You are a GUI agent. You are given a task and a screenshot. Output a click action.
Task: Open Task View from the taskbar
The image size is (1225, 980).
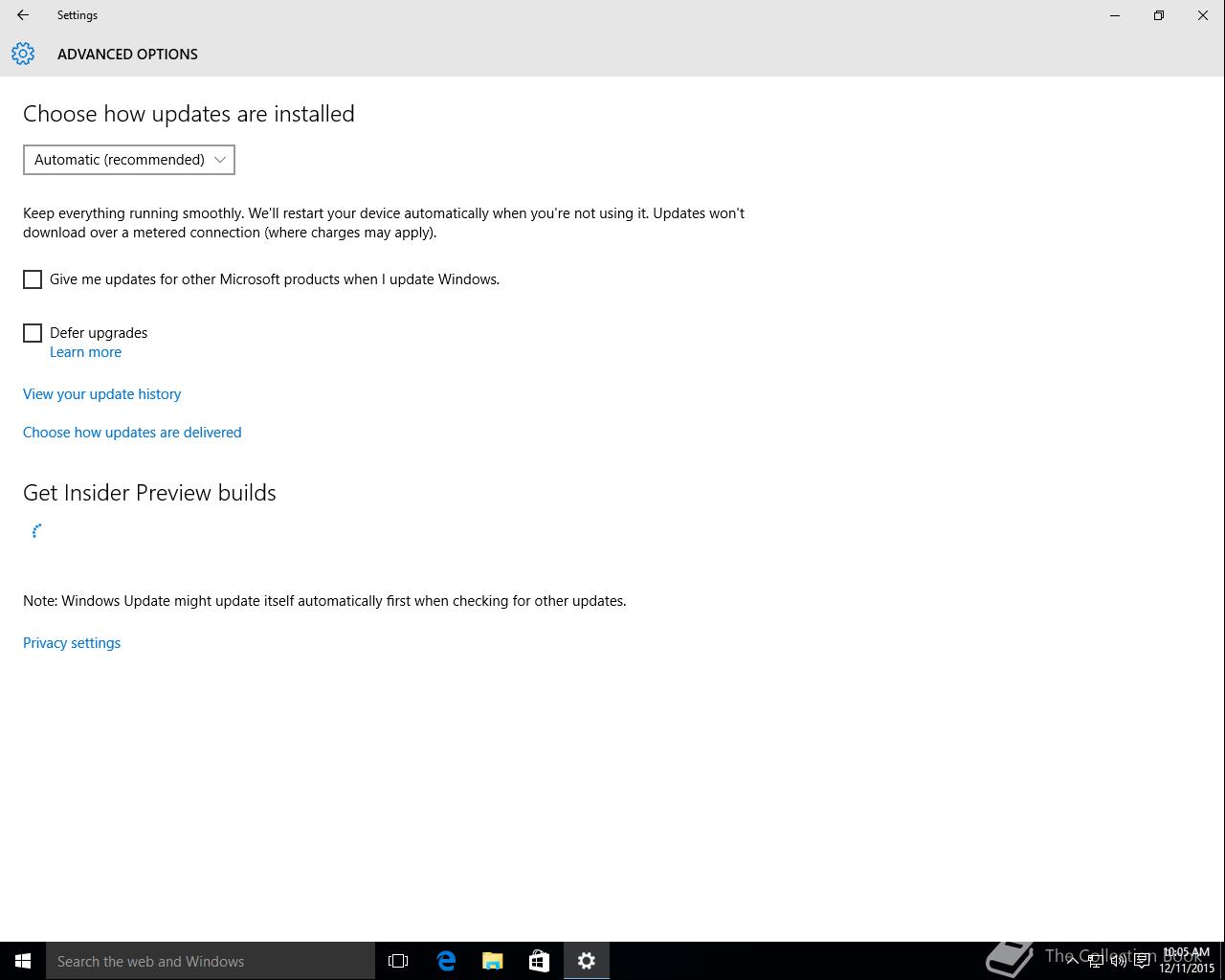(x=398, y=961)
